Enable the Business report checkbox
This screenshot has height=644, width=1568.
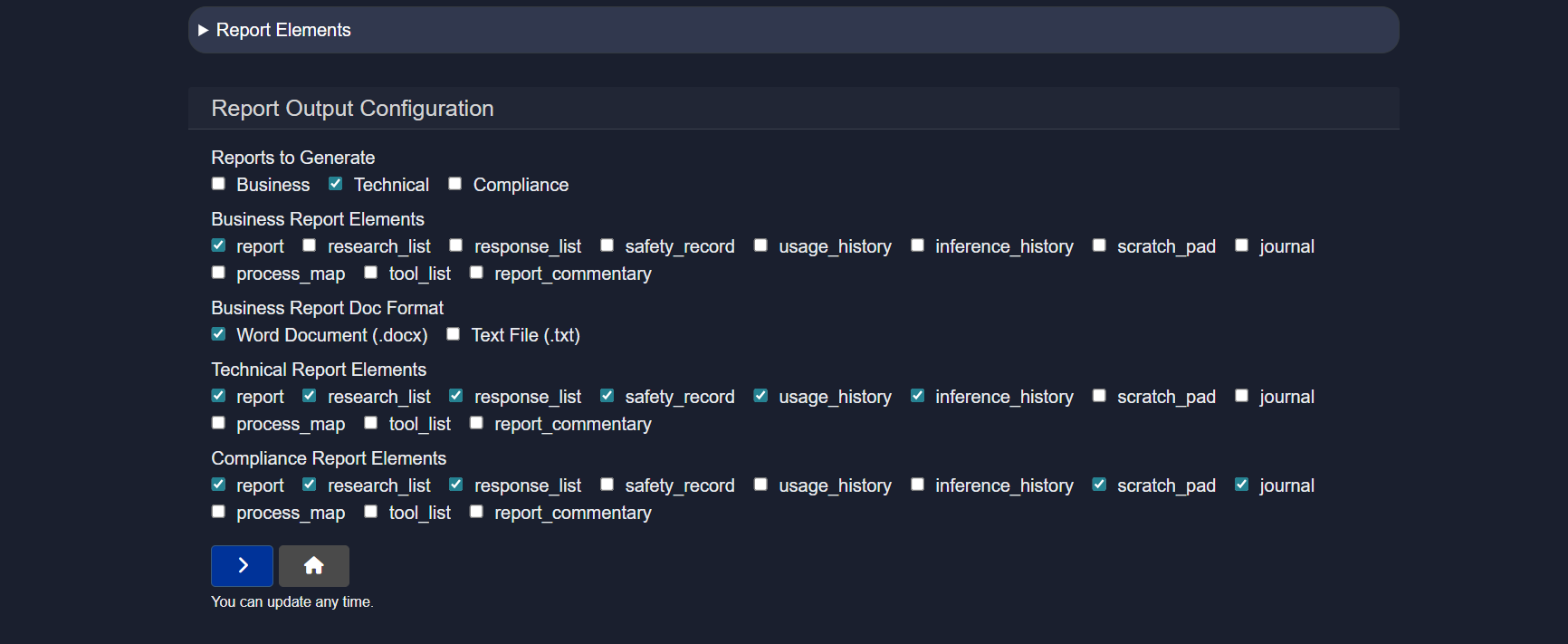218,184
